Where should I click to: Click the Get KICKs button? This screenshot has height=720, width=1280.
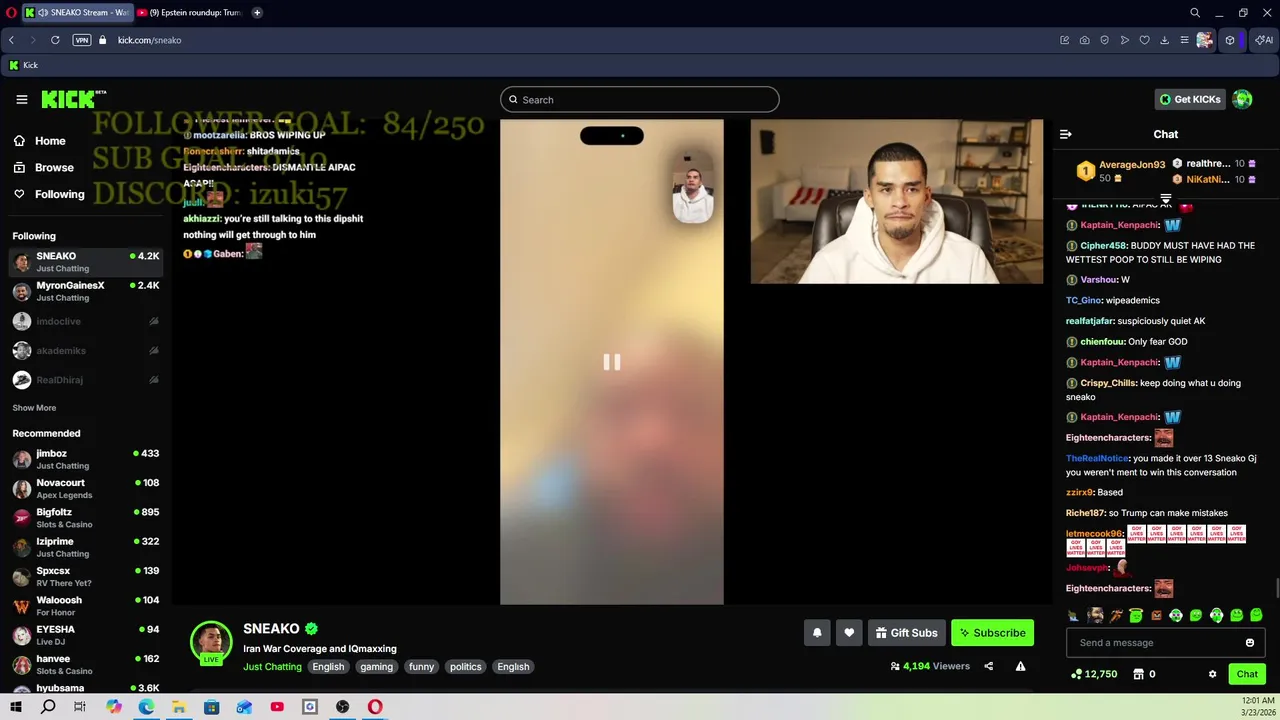point(1190,99)
